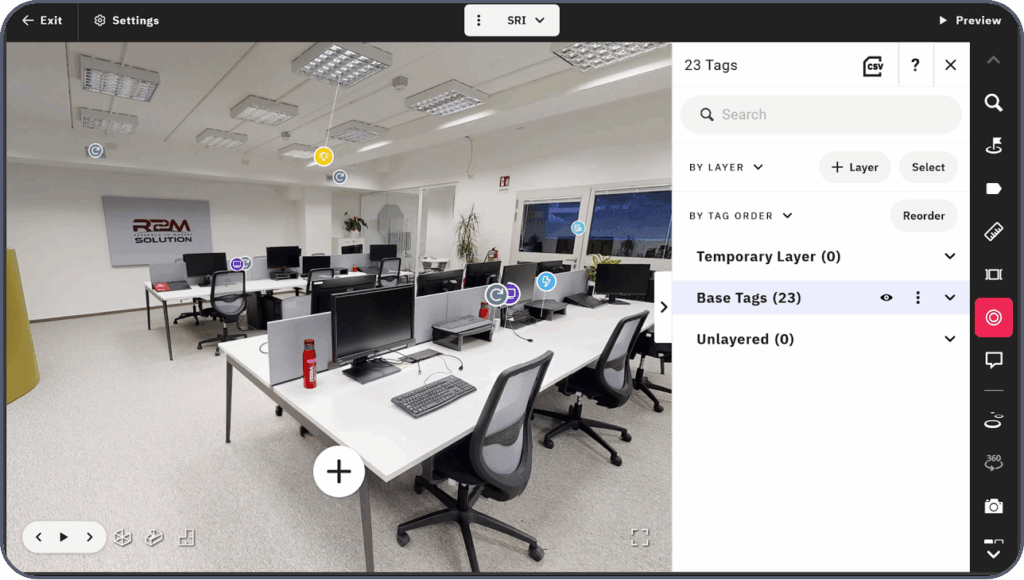Open the Labels tool in sidebar
Image resolution: width=1024 pixels, height=580 pixels.
[993, 188]
